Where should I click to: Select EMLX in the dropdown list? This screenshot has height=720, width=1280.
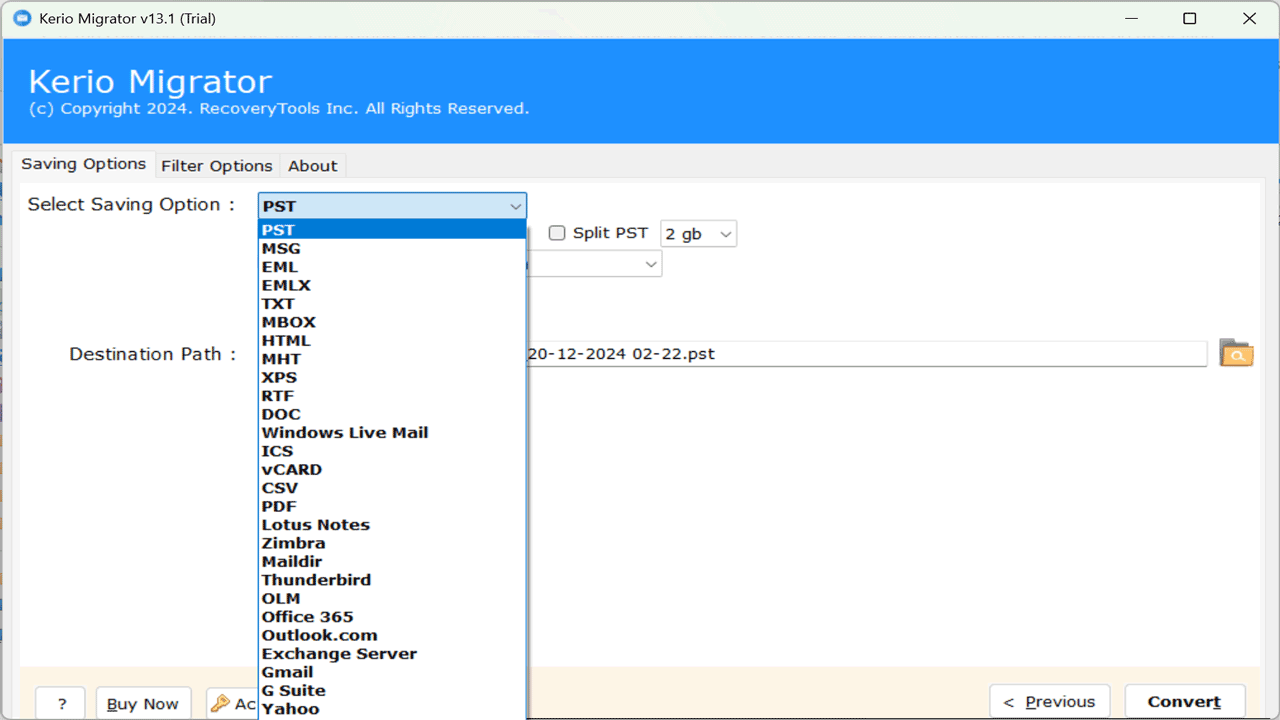[x=392, y=285]
